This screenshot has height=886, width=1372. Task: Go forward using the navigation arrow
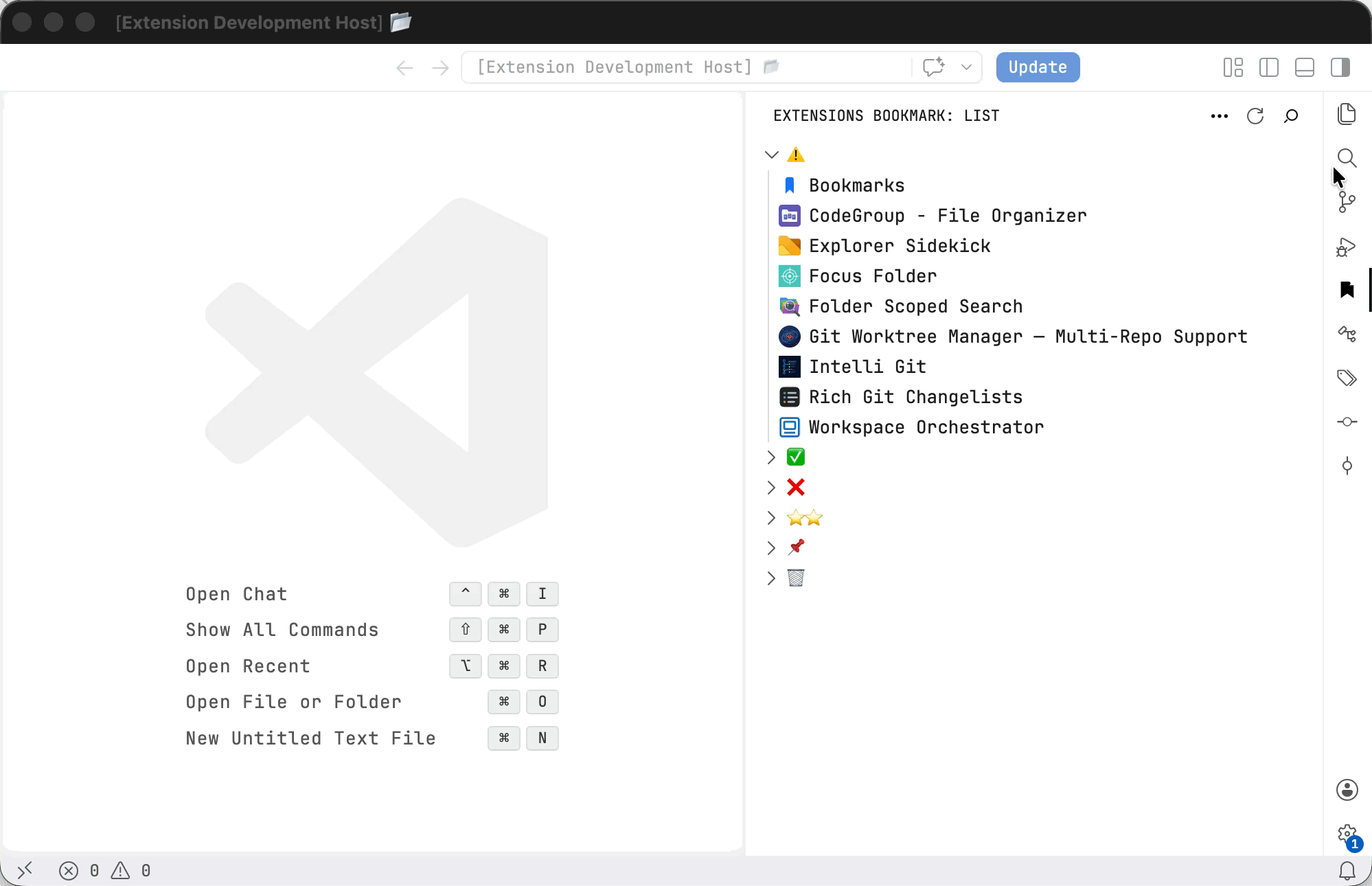click(441, 67)
